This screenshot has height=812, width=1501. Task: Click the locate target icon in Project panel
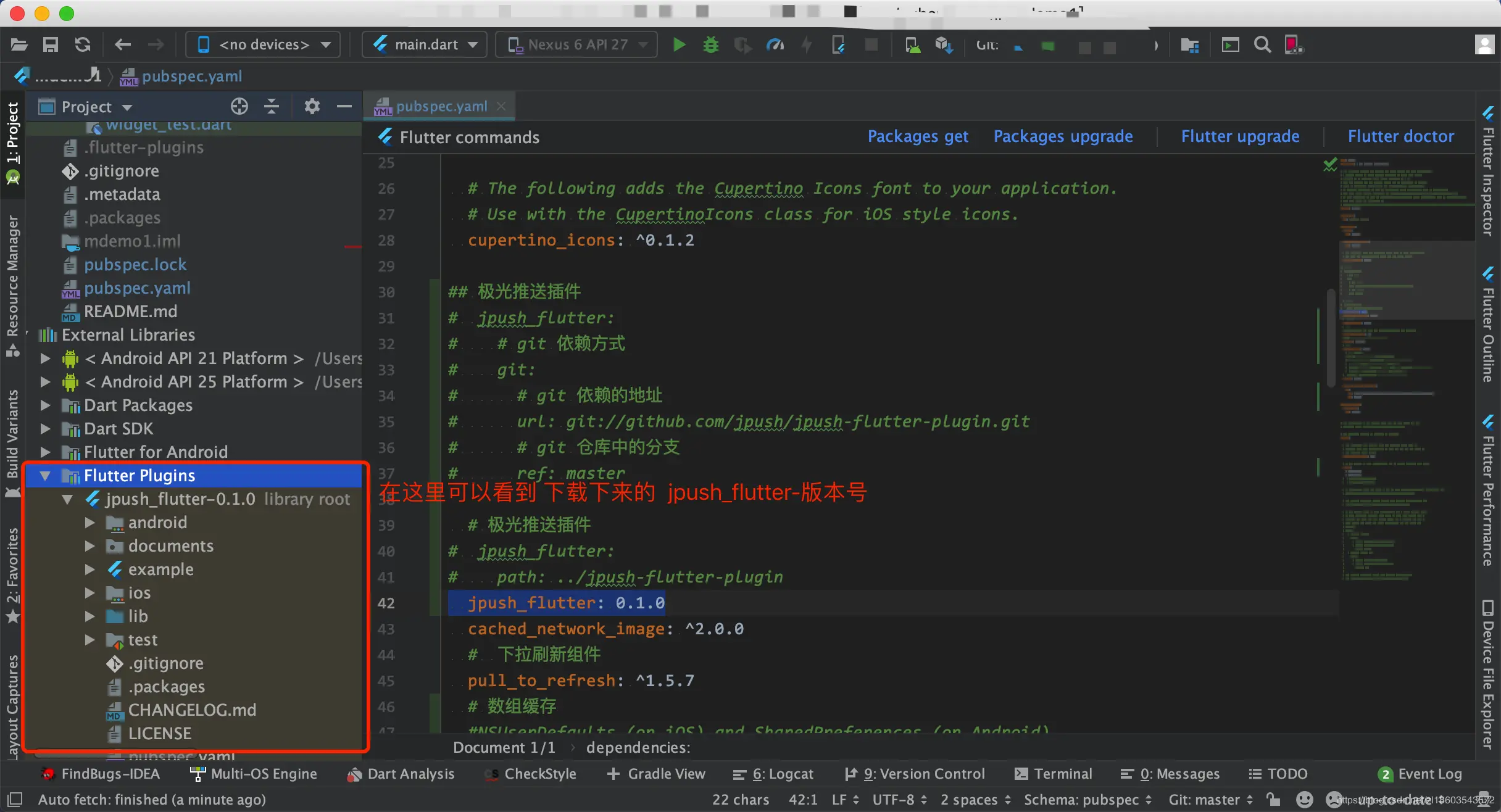239,107
